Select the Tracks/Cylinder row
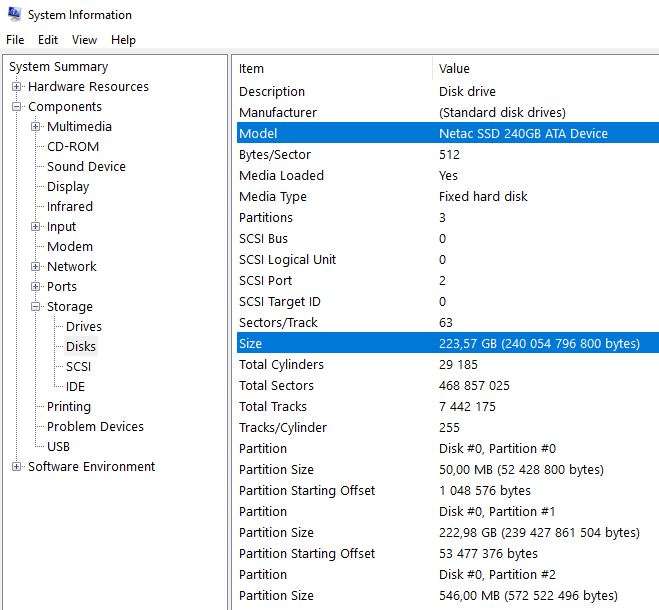The height and width of the screenshot is (610, 659). point(448,428)
